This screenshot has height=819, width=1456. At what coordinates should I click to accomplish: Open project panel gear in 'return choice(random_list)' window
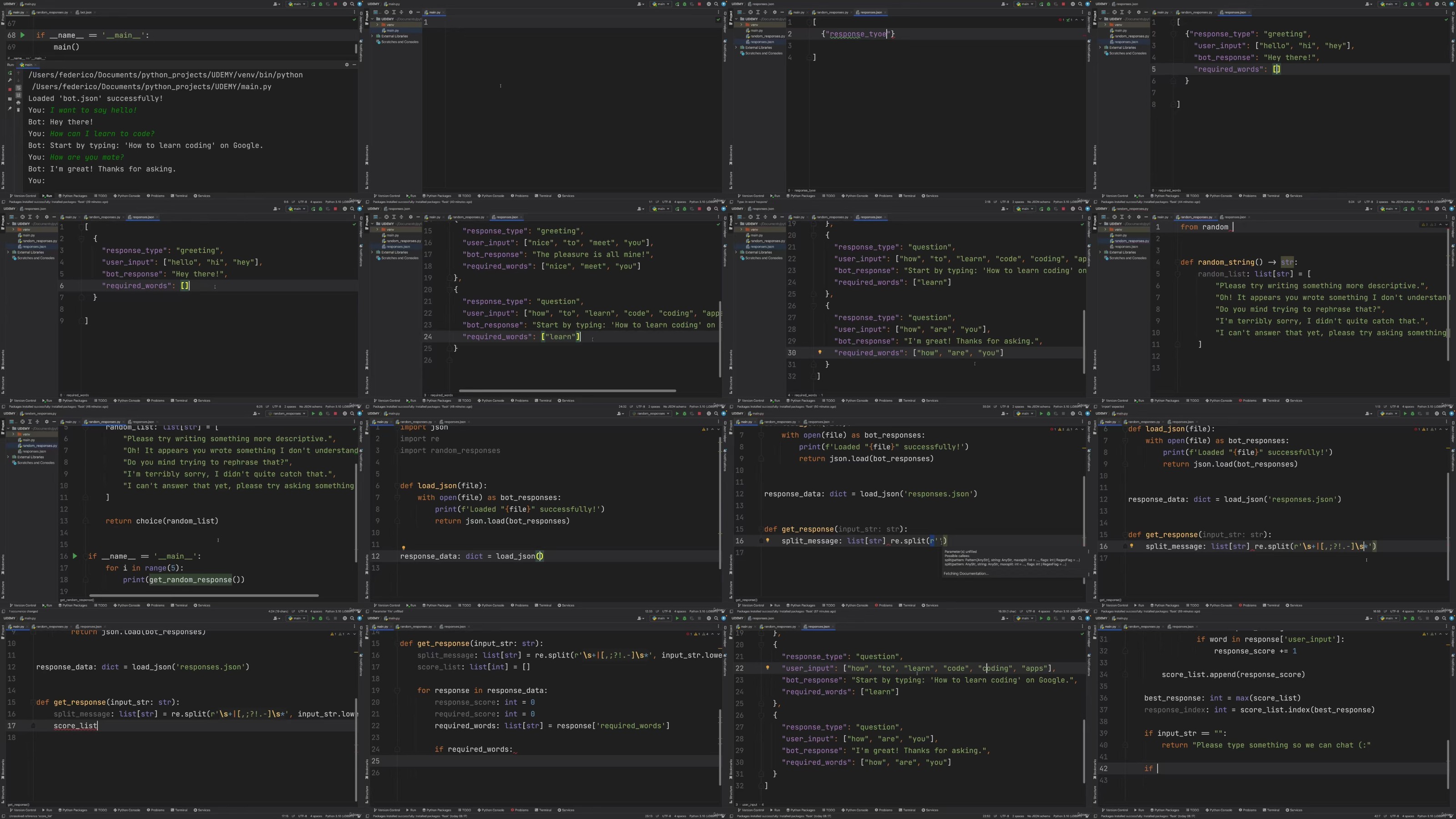pyautogui.click(x=47, y=422)
